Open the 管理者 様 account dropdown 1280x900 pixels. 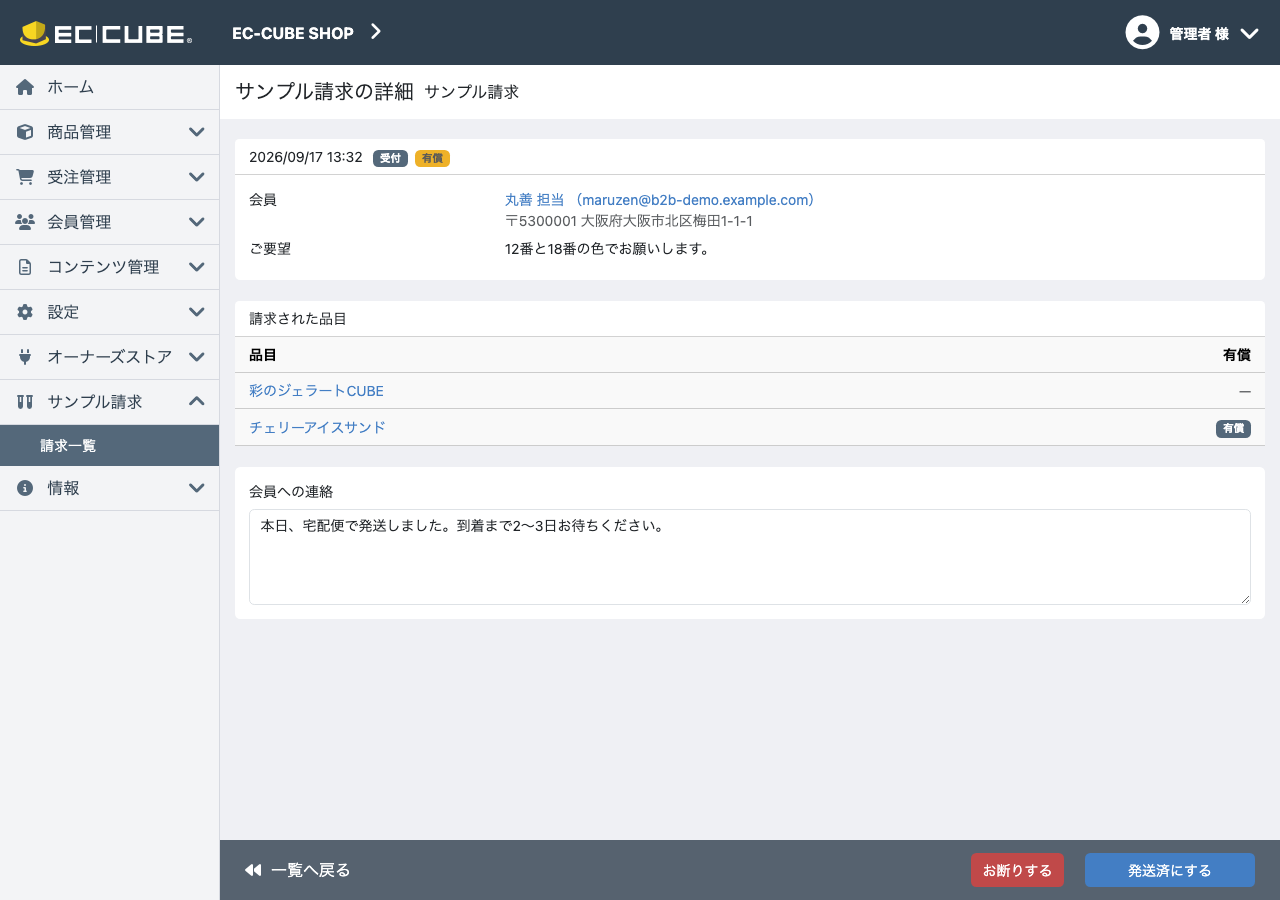pyautogui.click(x=1192, y=33)
